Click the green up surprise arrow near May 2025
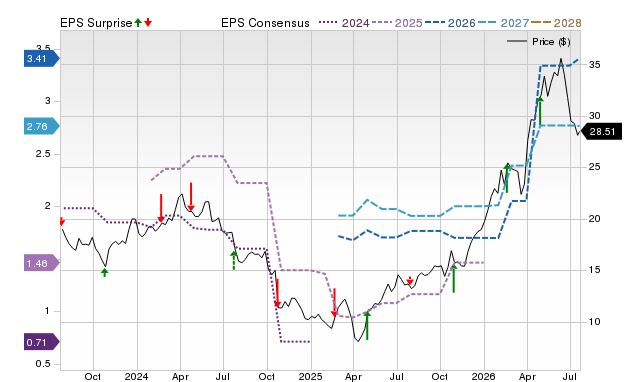The height and width of the screenshot is (382, 640). tap(367, 325)
